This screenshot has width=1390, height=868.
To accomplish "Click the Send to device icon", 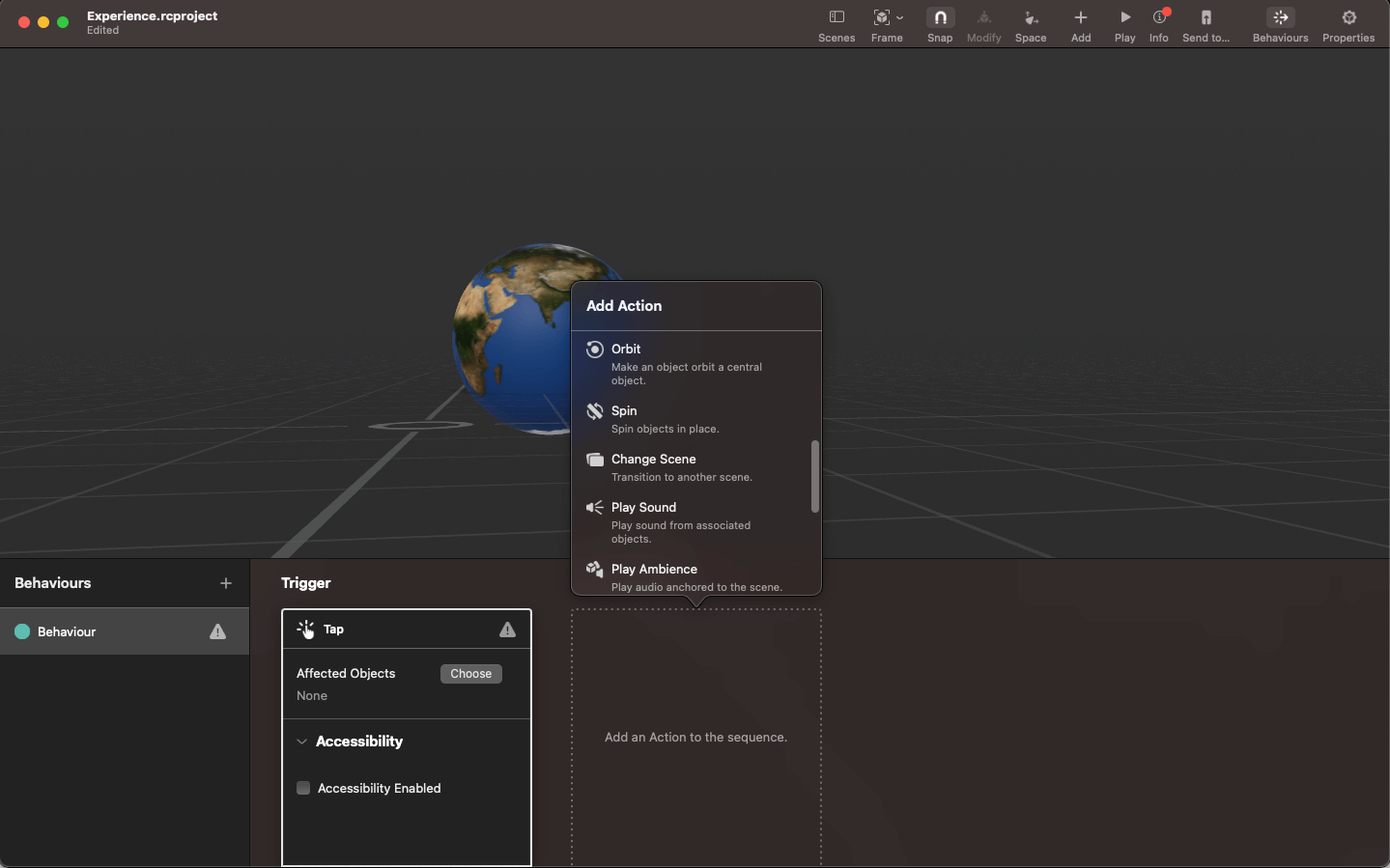I will [x=1206, y=17].
